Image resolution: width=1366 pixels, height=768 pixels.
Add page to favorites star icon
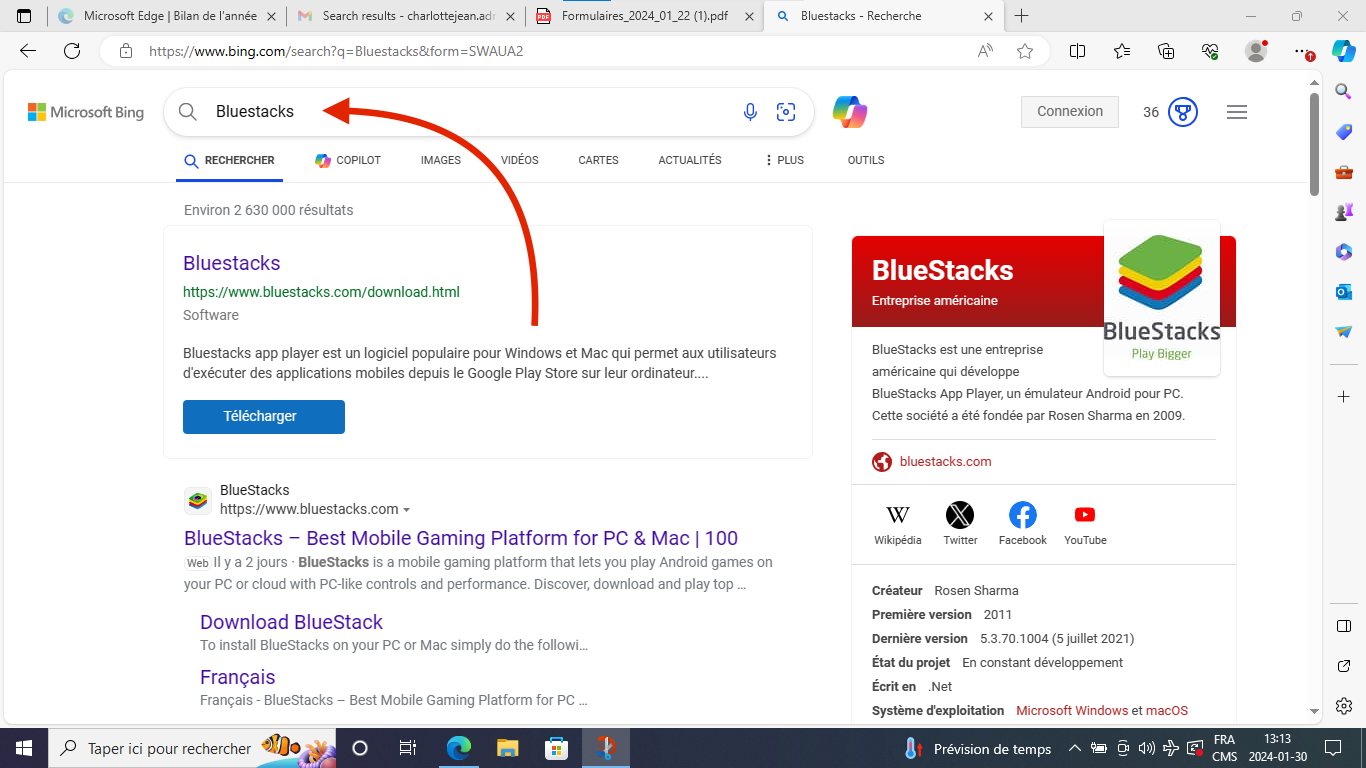coord(1025,51)
